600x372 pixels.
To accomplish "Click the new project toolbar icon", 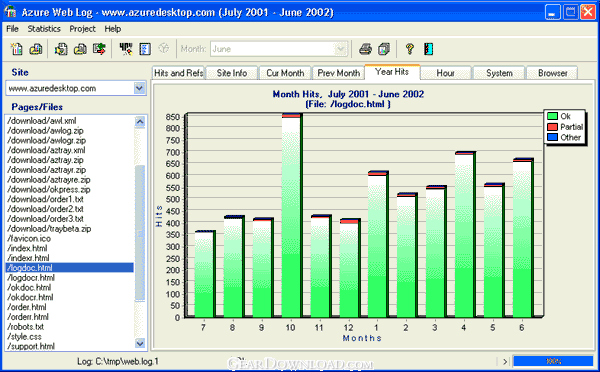I will pyautogui.click(x=16, y=49).
